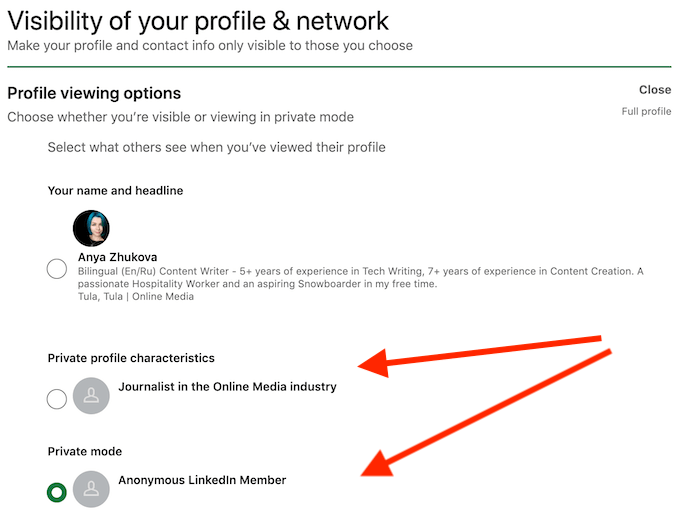Collapse the "Profile viewing options" heading
Screen dimensions: 680x522
94,94
